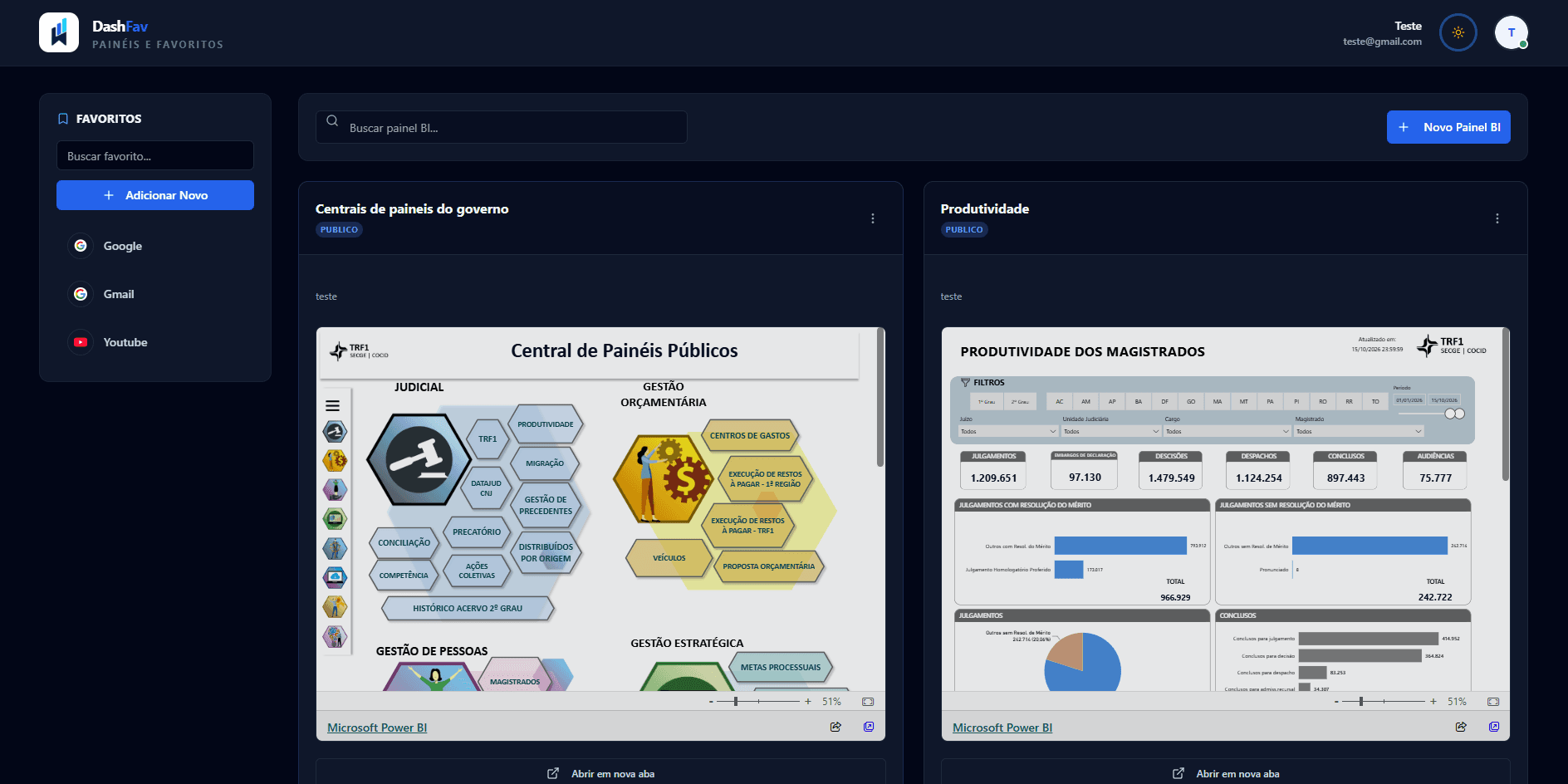The width and height of the screenshot is (1568, 784).
Task: Expand the Magistrado dropdown
Action: [1359, 431]
